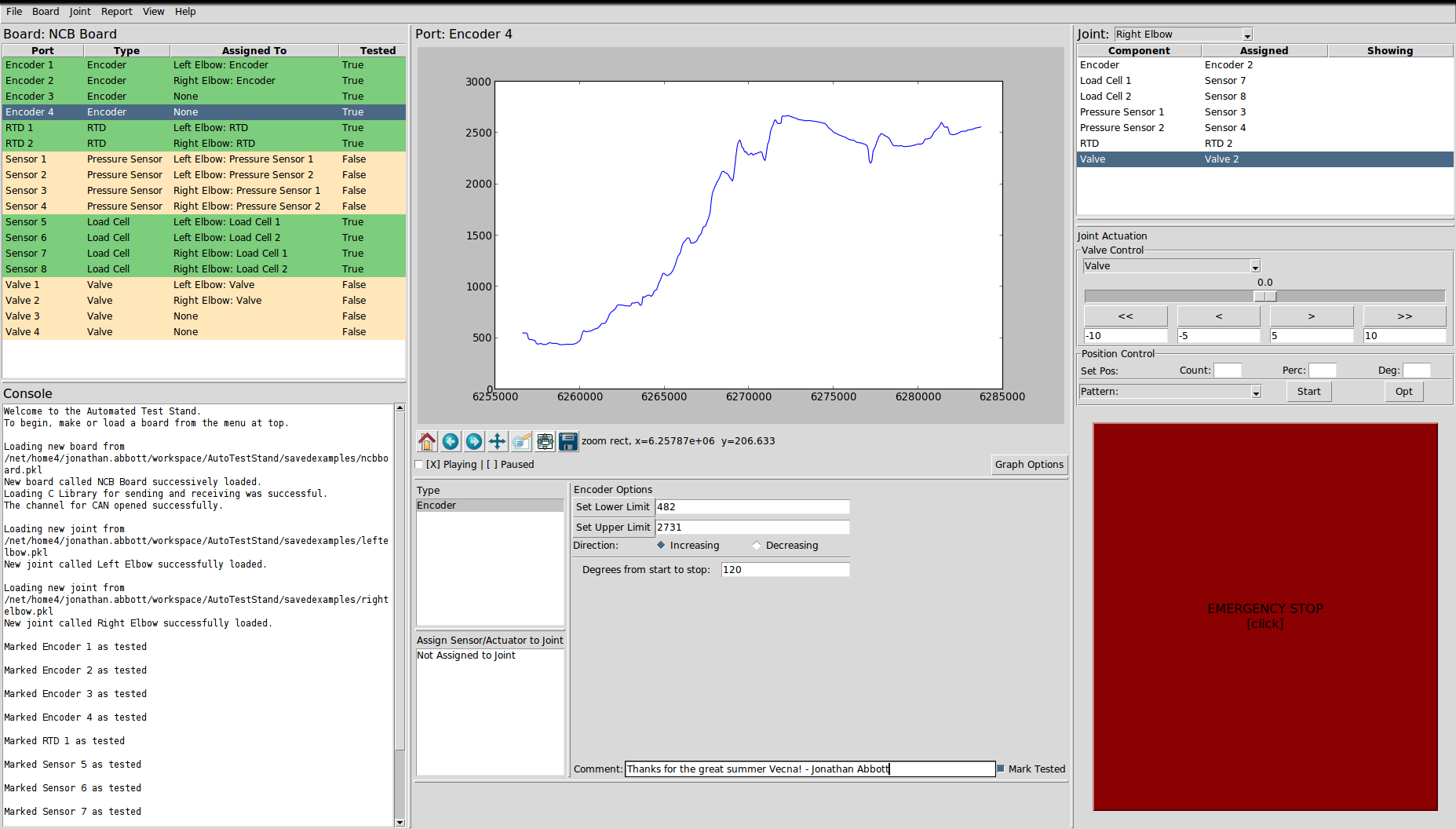Activate the zoom to rectangle tool
This screenshot has height=829, width=1456.
521,441
